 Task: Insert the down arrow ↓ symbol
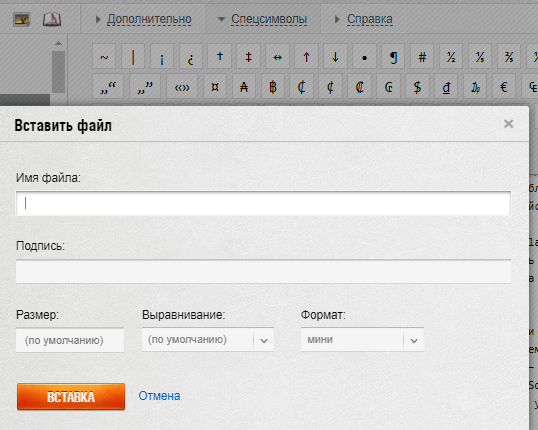(x=336, y=57)
